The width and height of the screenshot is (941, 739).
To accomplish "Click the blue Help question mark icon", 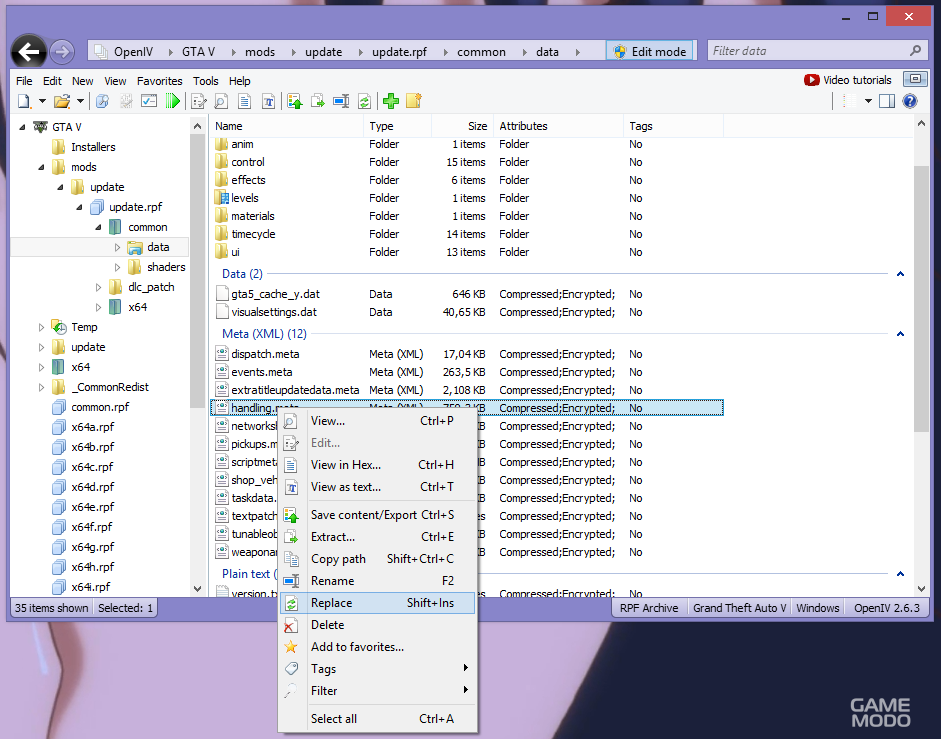I will tap(910, 101).
